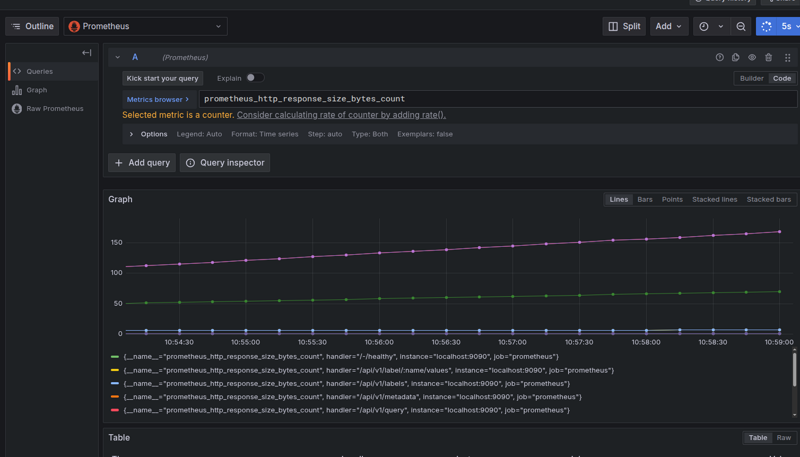Collapse query row A

[118, 57]
